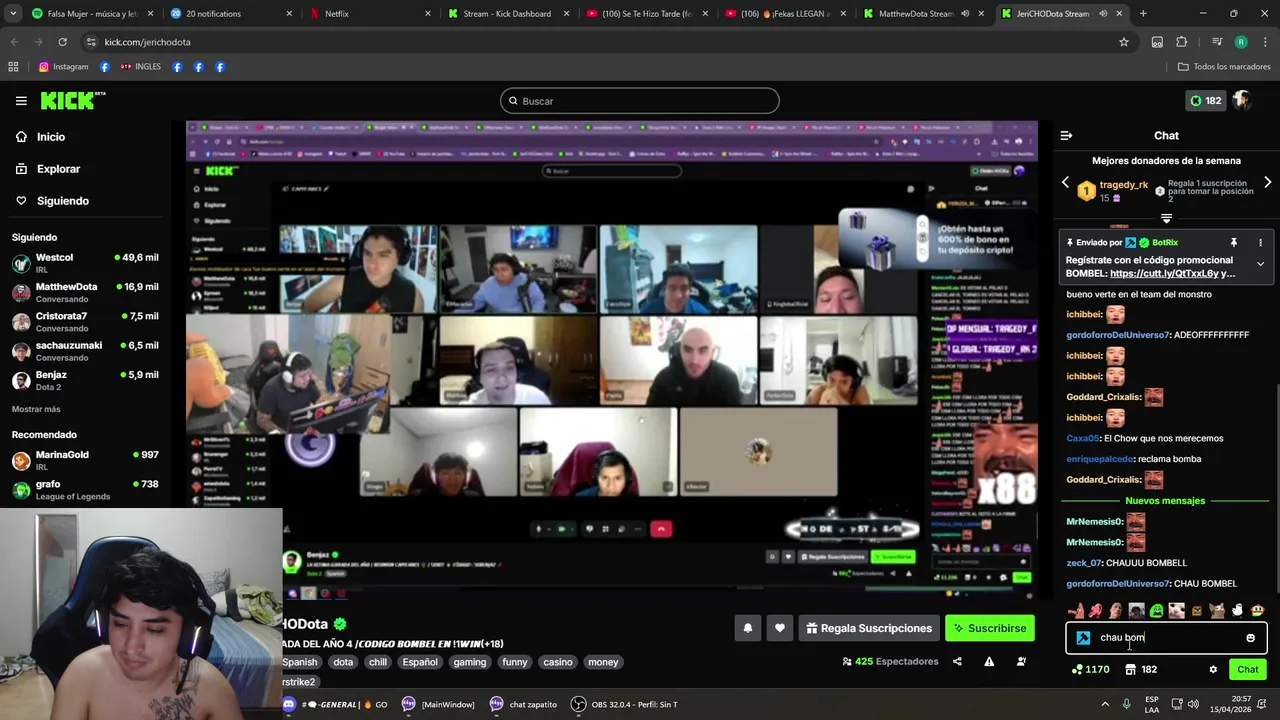Expand following list with Mostrar más

36,409
